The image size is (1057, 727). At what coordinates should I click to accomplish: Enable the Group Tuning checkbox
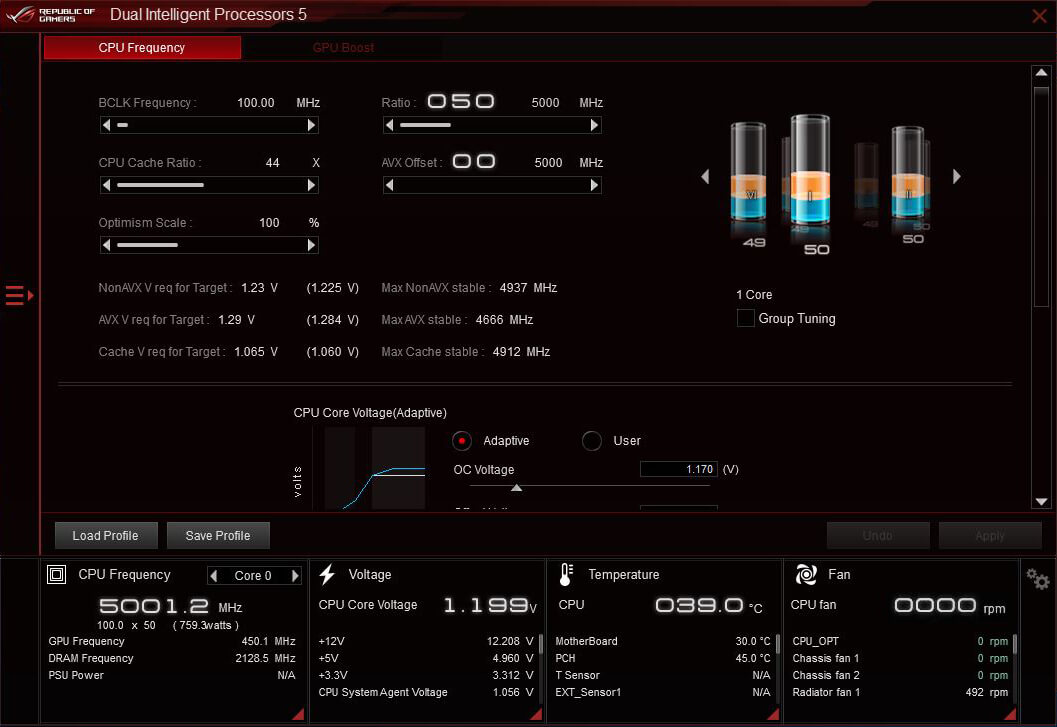pos(745,318)
